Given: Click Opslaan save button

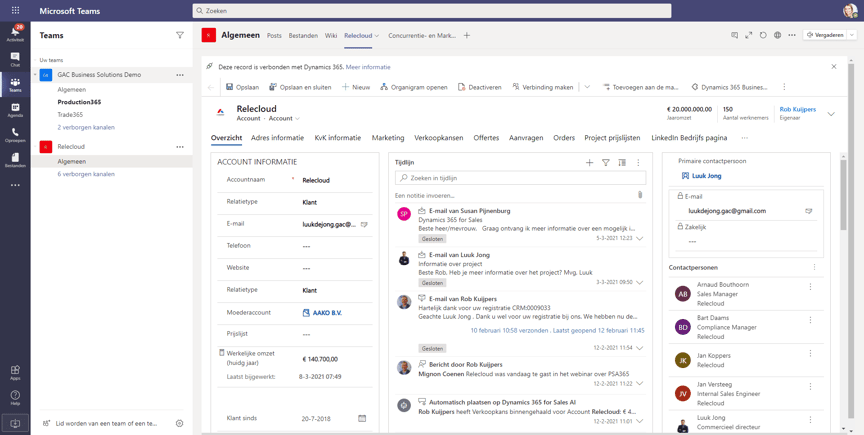Looking at the screenshot, I should pos(240,87).
